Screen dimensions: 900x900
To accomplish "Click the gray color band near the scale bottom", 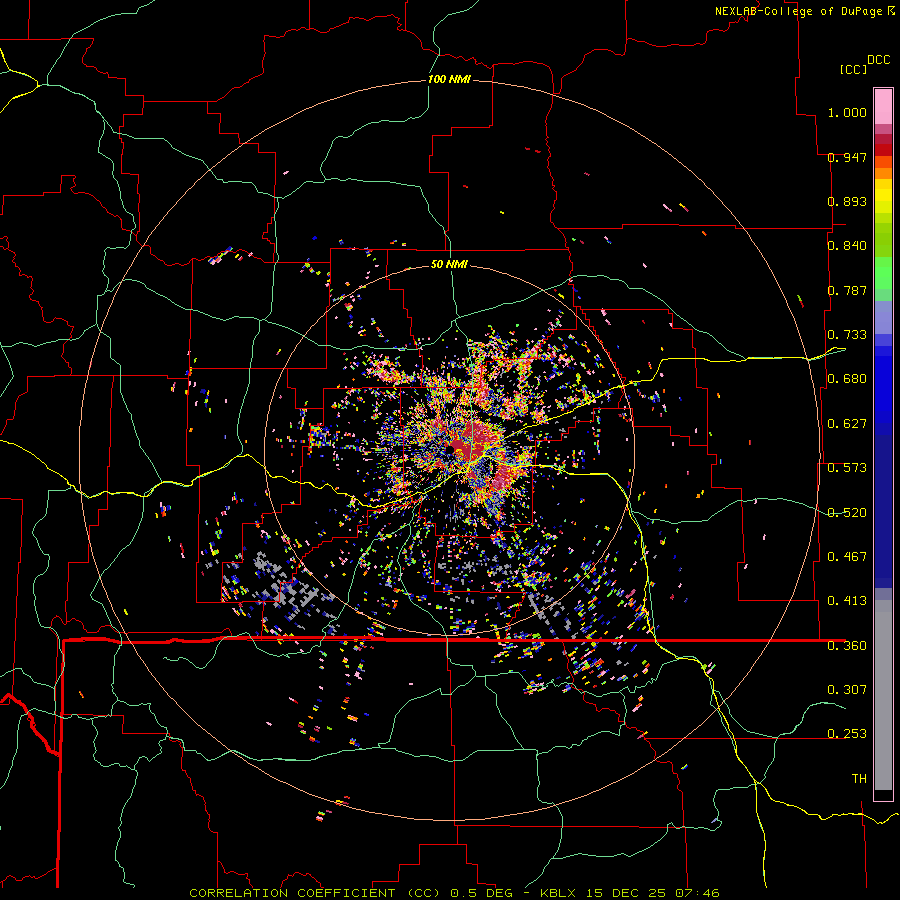I will pos(883,695).
